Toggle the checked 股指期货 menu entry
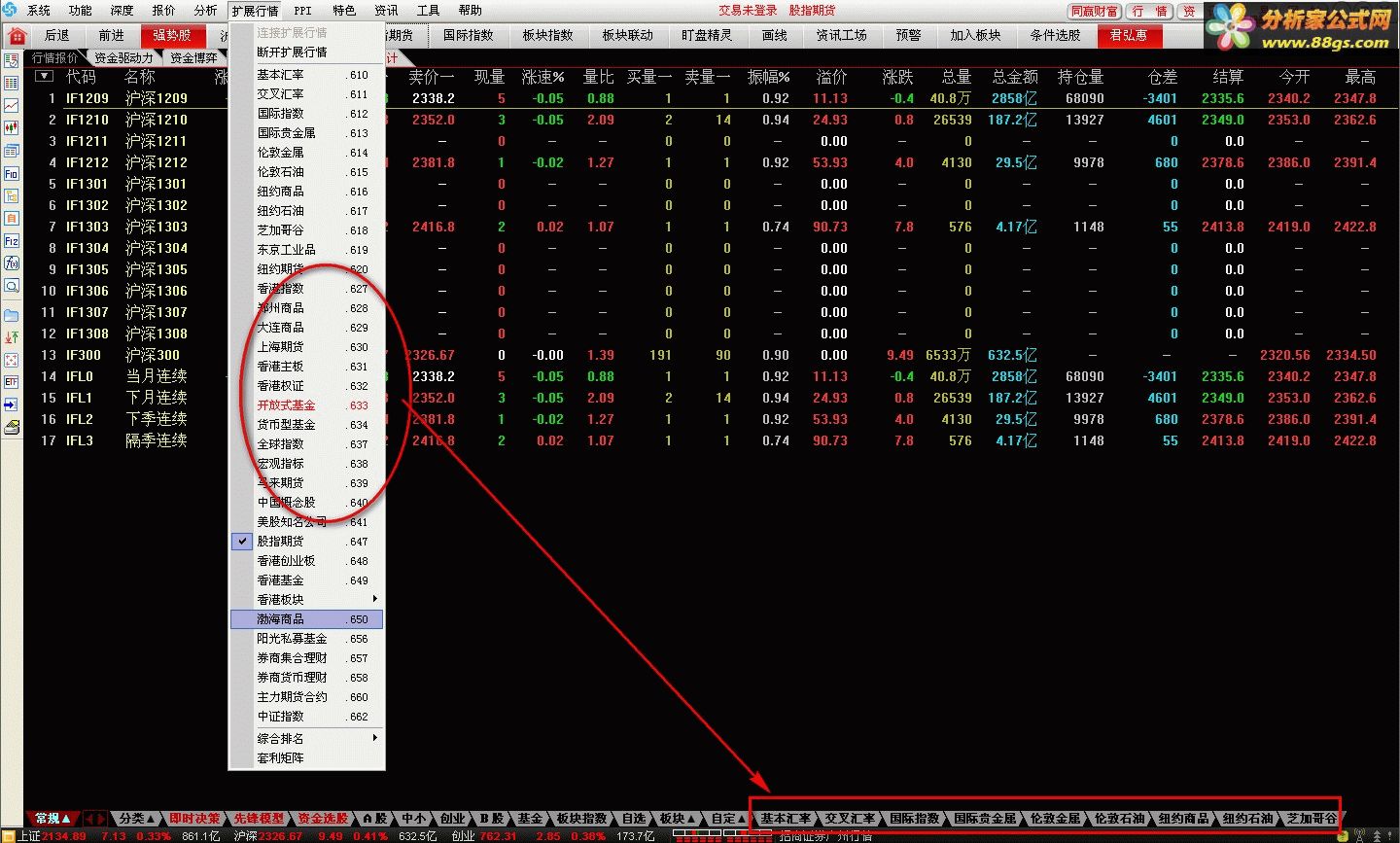This screenshot has height=843, width=1400. [306, 542]
